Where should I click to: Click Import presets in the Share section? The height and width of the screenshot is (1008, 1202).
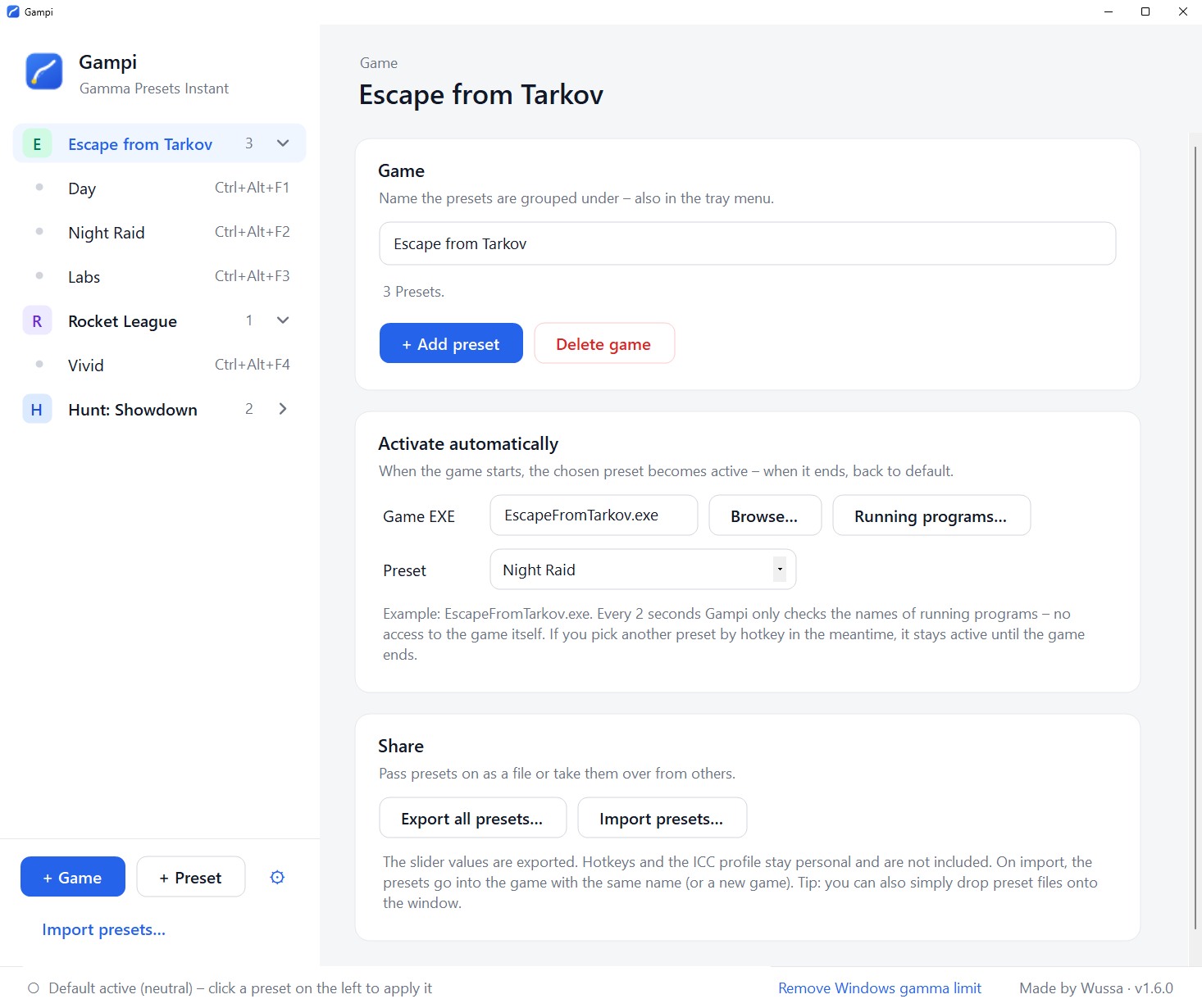pyautogui.click(x=662, y=818)
